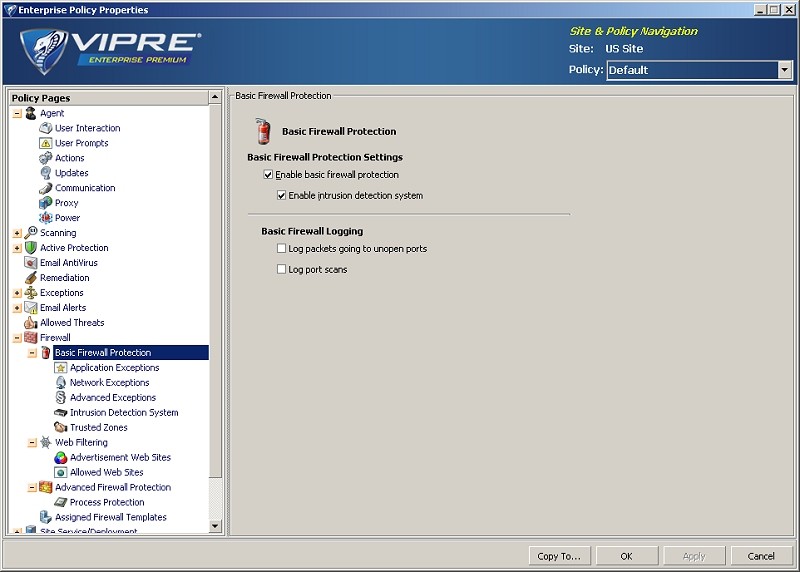
Task: Select Basic Firewall Protection tree item
Action: point(131,353)
